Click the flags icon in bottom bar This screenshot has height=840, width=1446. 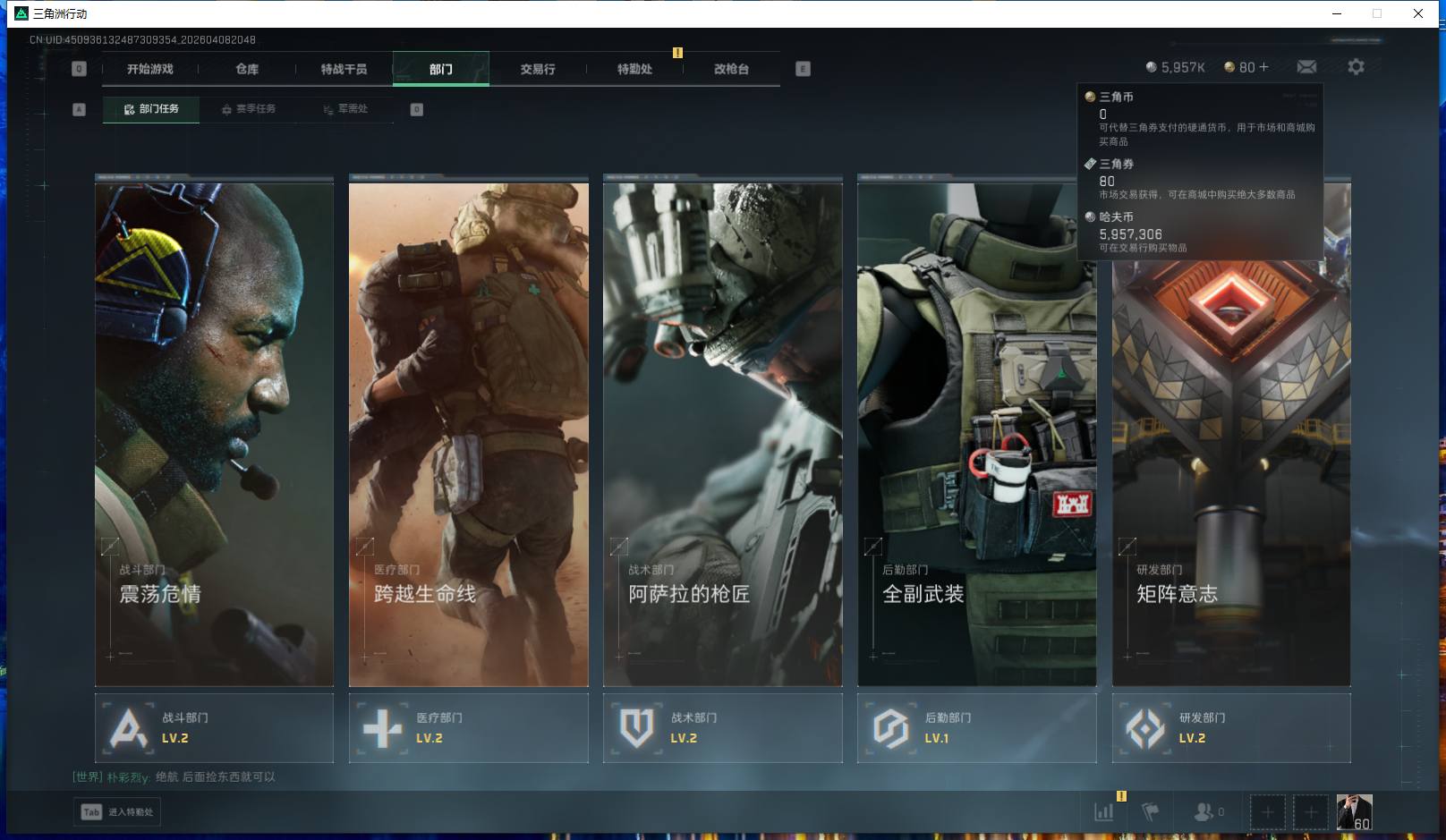[x=1151, y=811]
